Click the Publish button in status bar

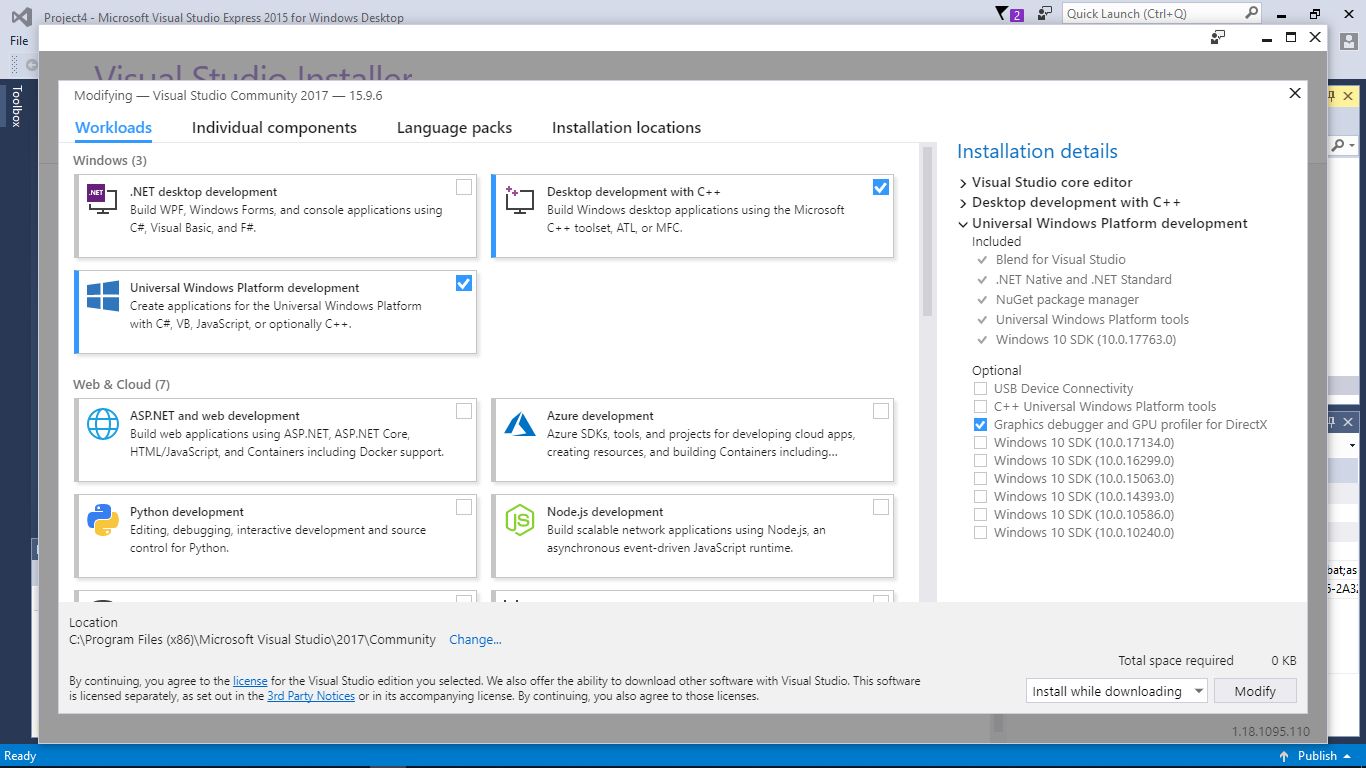(1316, 756)
